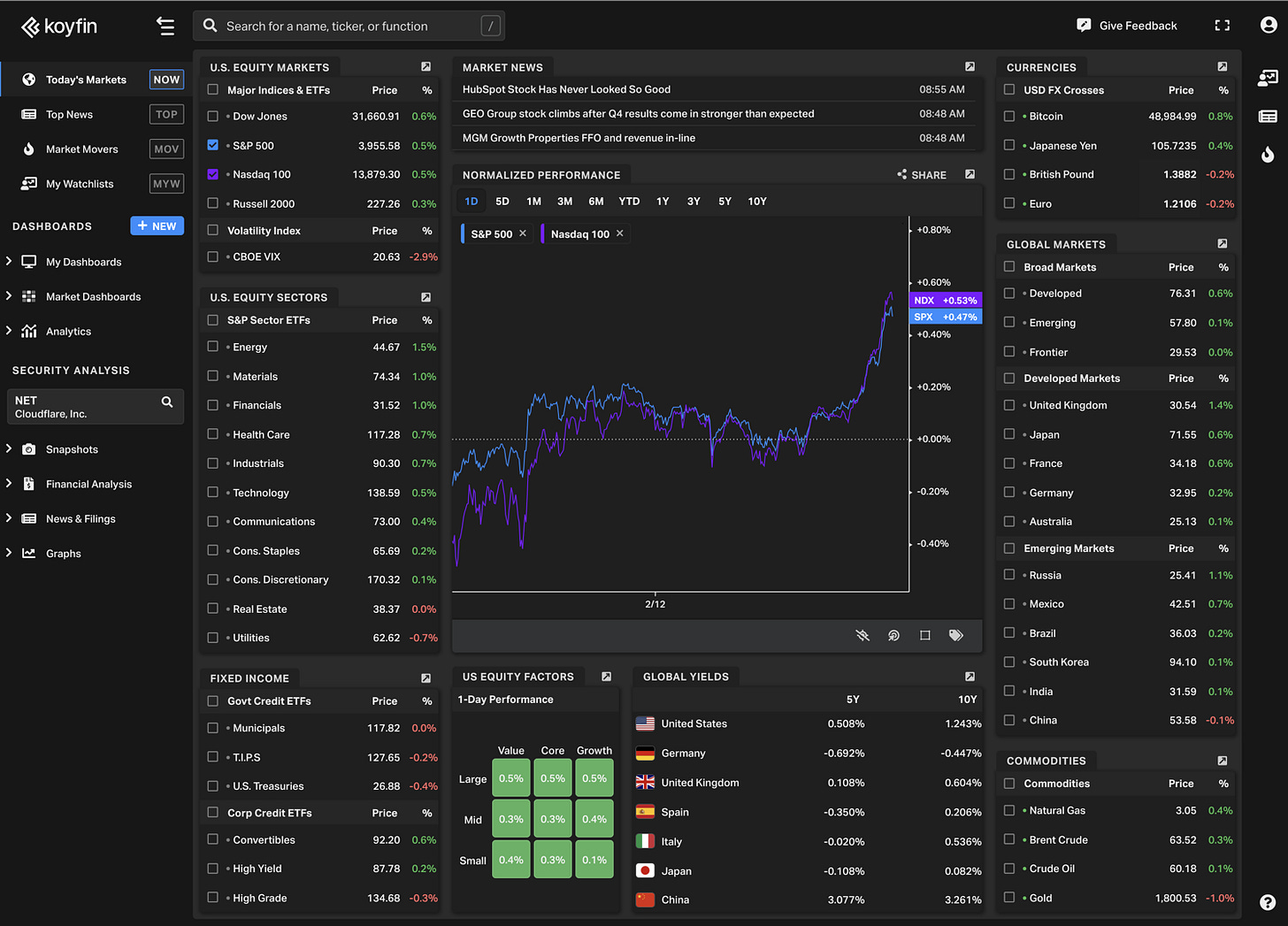Click the Koyfin logo
This screenshot has height=926, width=1288.
[x=59, y=27]
